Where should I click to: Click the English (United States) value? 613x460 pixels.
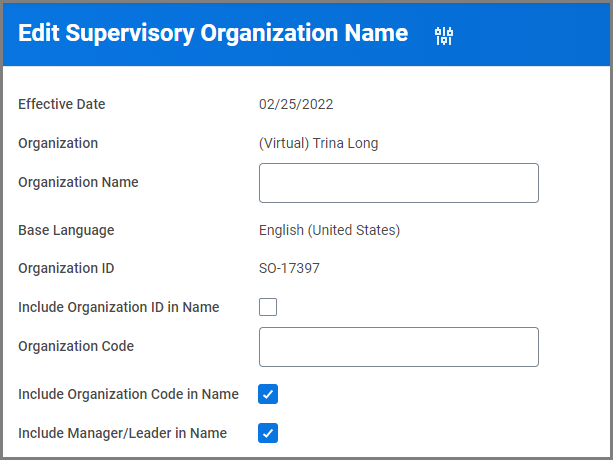329,230
